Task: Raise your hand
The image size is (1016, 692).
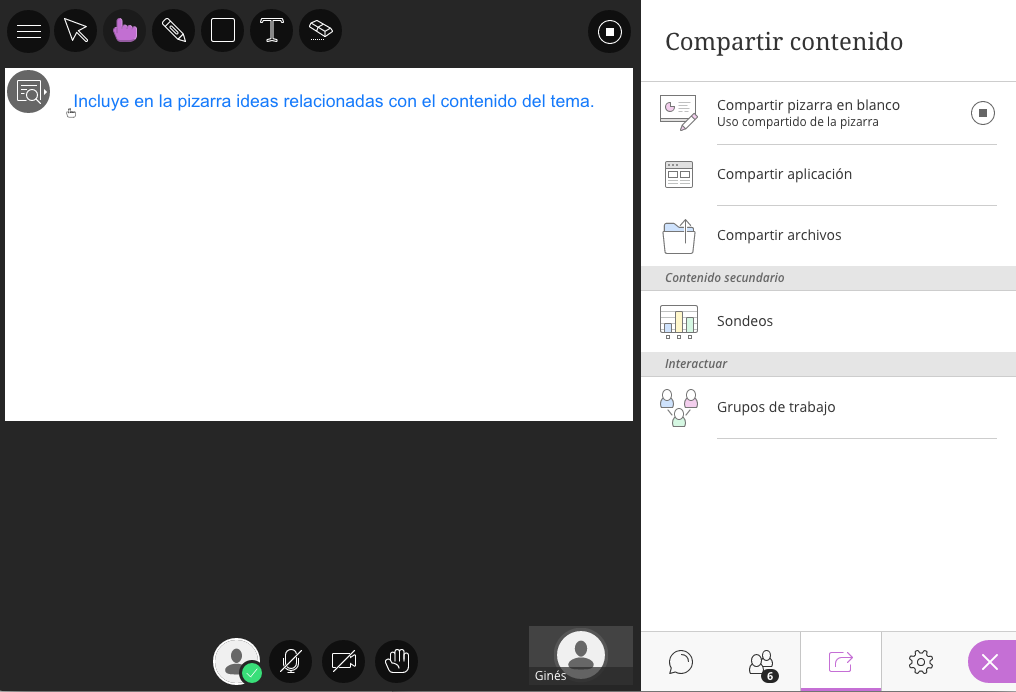Action: coord(397,662)
